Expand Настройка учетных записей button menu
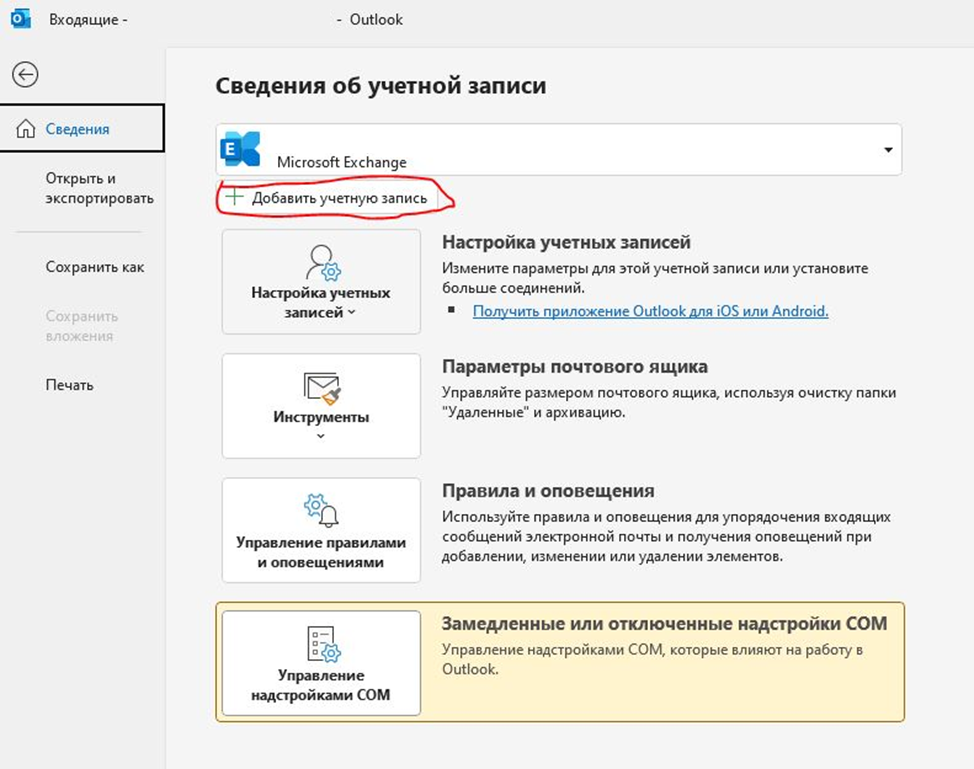 pos(321,282)
